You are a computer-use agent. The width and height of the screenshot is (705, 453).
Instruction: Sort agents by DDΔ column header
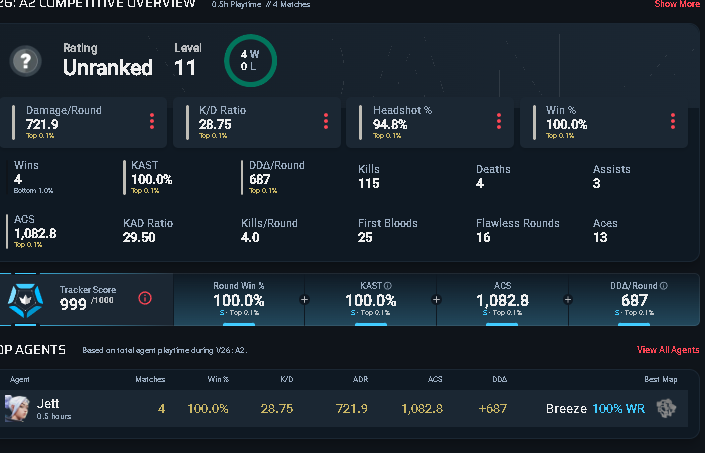point(500,379)
